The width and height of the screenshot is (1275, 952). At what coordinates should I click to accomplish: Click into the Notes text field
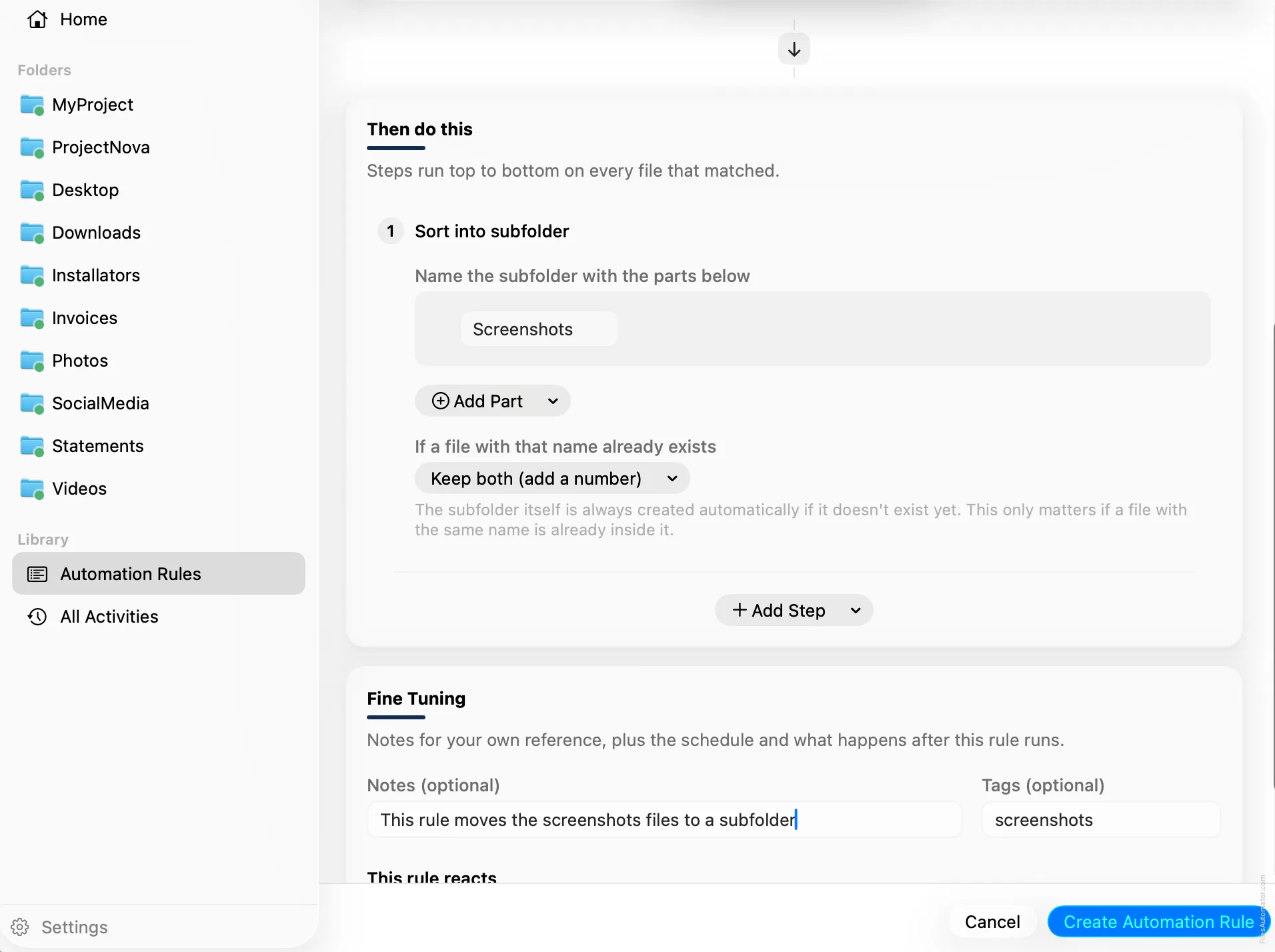pos(664,819)
